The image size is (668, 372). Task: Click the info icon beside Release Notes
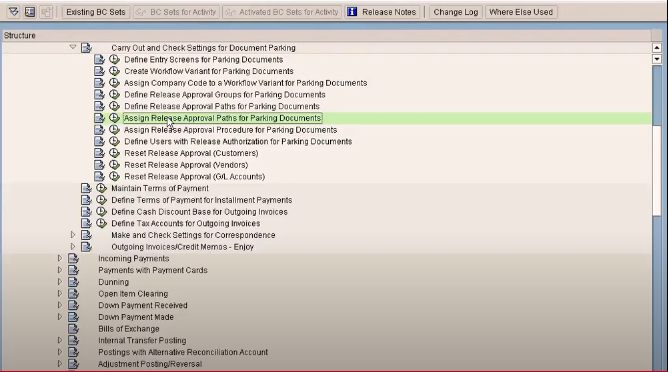point(352,12)
